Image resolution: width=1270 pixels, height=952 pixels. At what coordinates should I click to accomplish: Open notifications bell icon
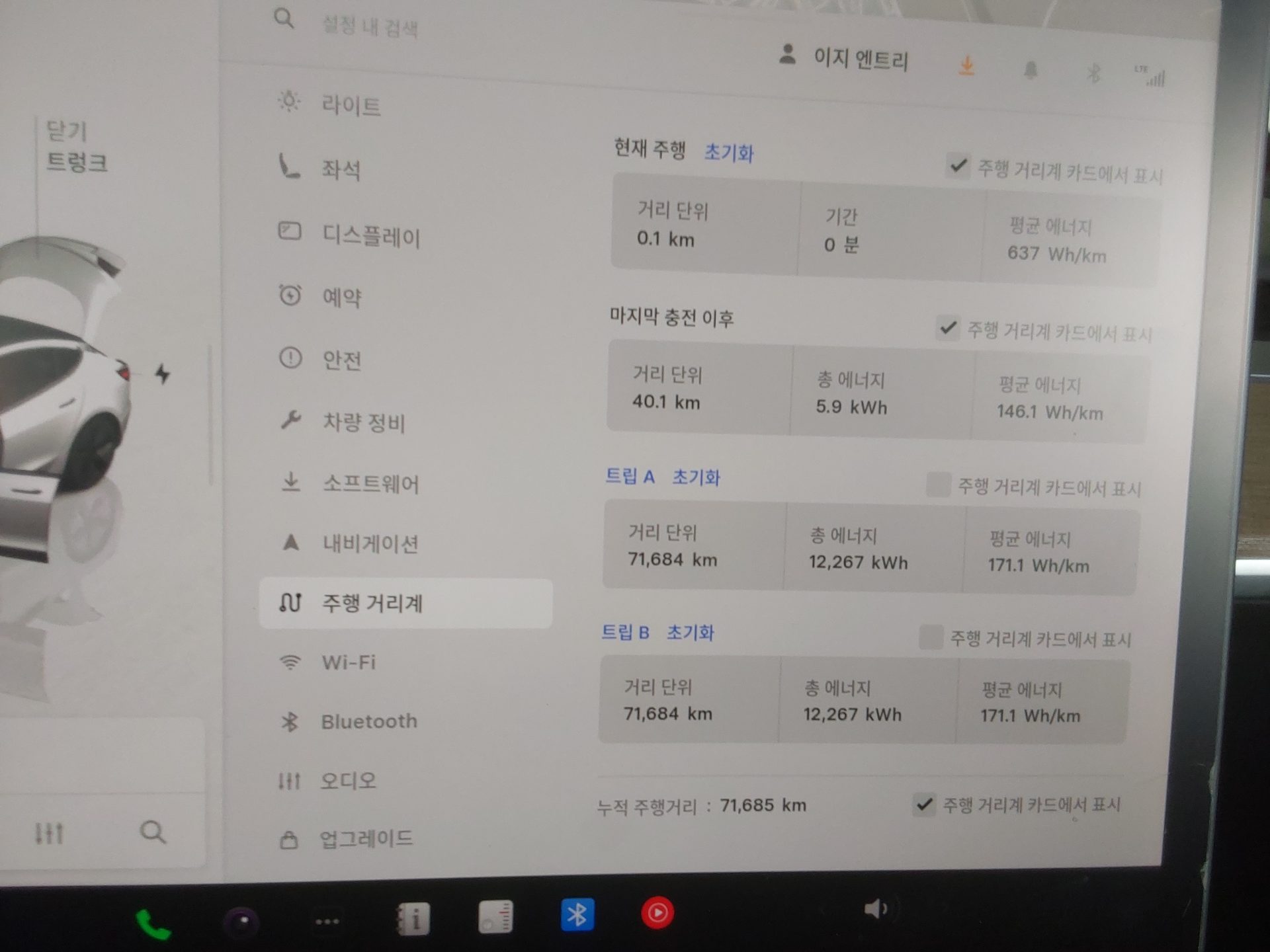click(x=1030, y=70)
